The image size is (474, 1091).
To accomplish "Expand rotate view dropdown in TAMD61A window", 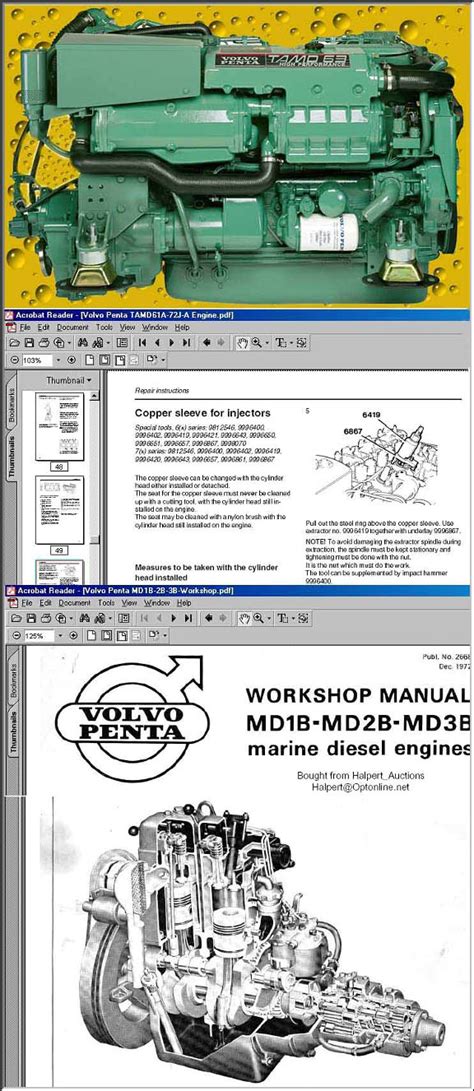I will coord(163,360).
